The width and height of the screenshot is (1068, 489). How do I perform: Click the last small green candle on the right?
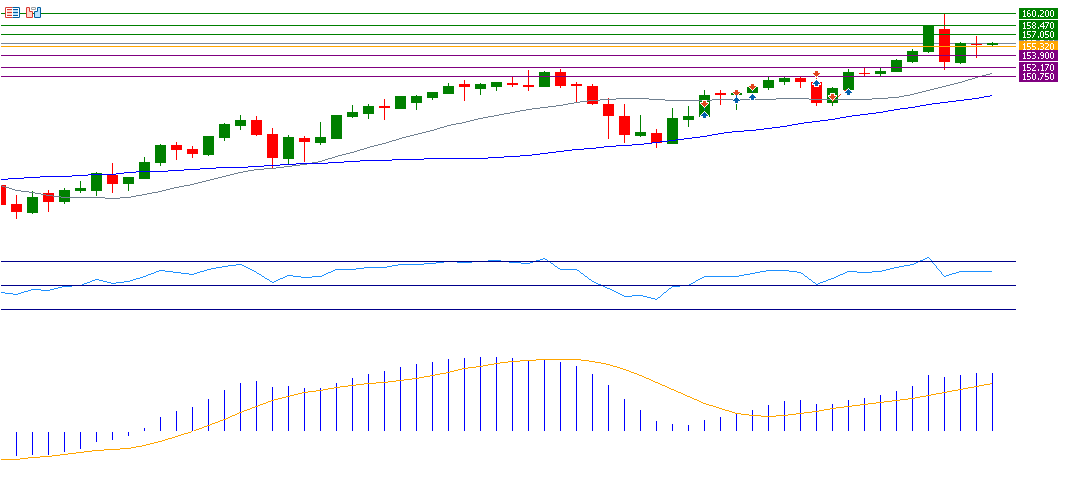tap(993, 44)
